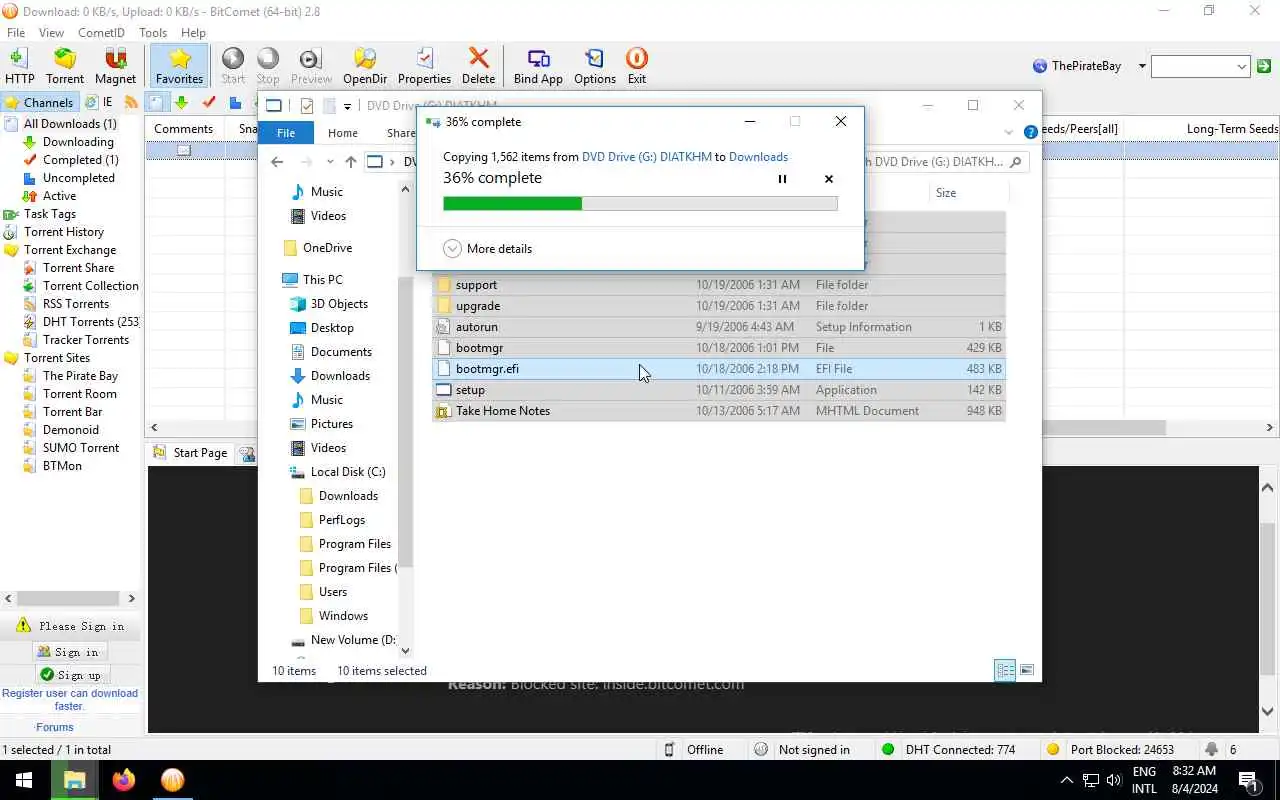Click the Explorer navigation pane vertical scrollbar
The height and width of the screenshot is (800, 1280).
(x=405, y=420)
